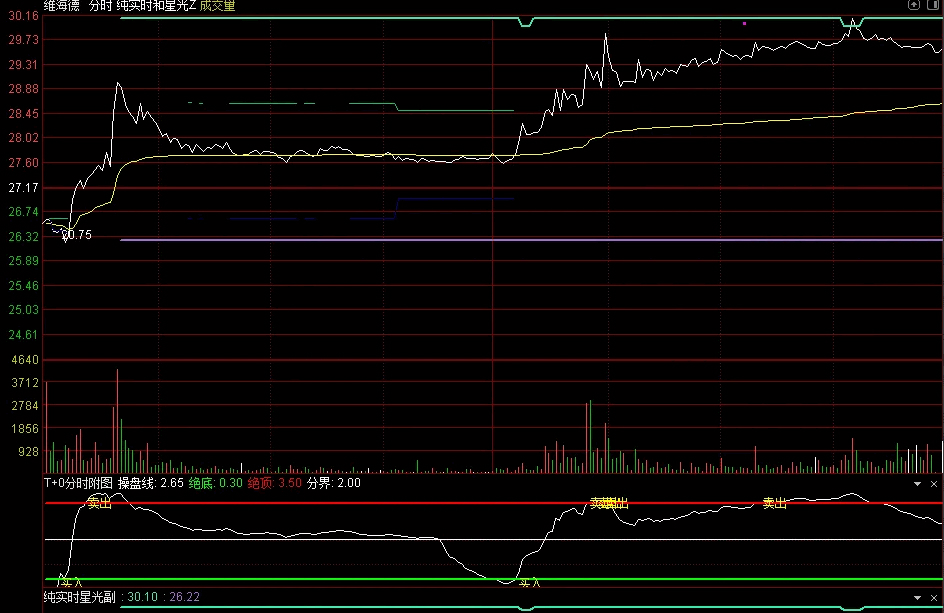The width and height of the screenshot is (944, 613).
Task: Click the 纯实时和星光Z indicator title
Action: point(156,6)
